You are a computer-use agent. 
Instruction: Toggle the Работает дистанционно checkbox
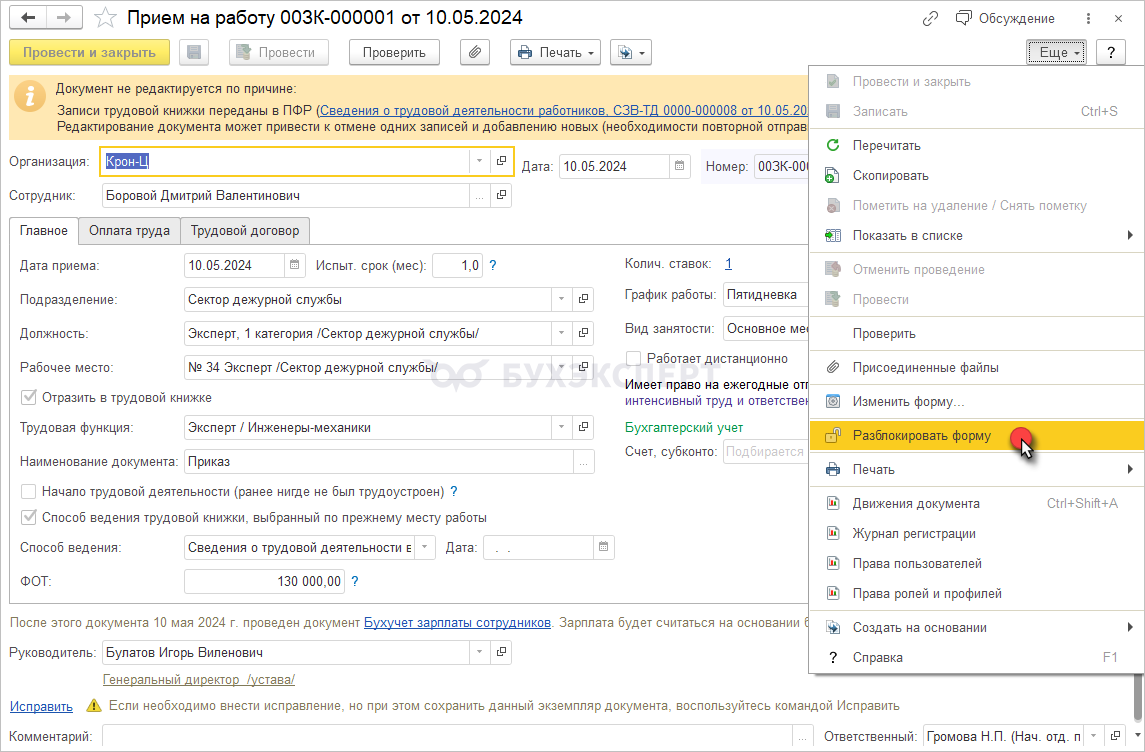[633, 358]
